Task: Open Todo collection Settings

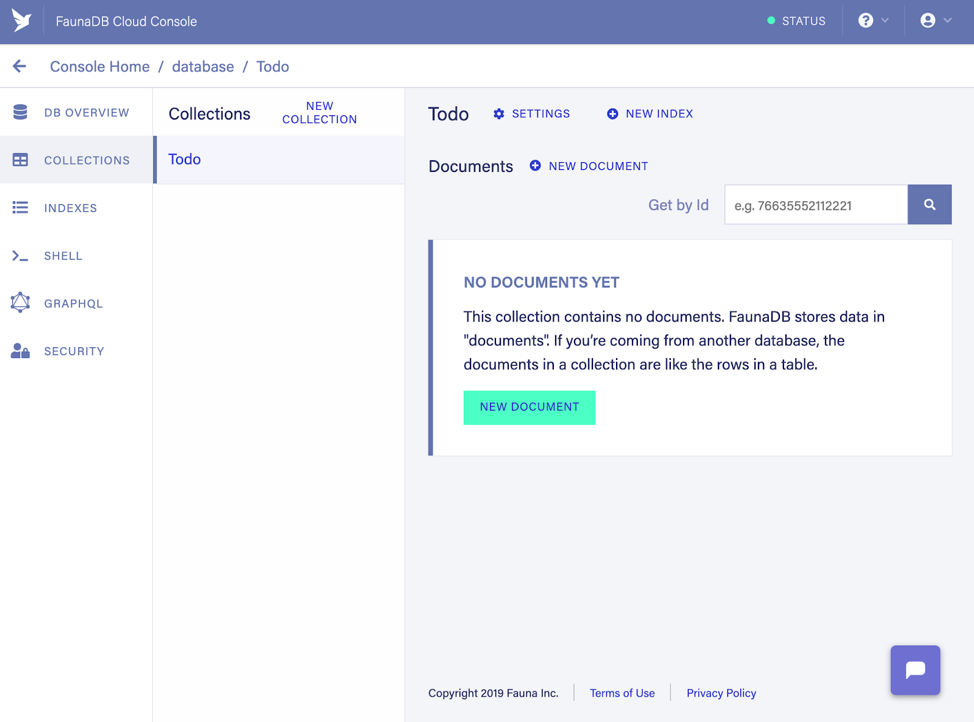Action: pos(532,114)
